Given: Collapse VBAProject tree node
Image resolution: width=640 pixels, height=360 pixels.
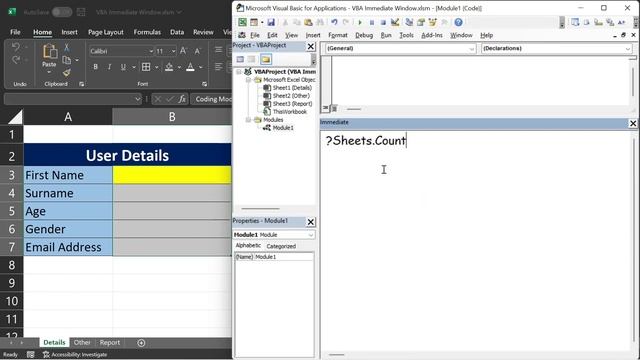Looking at the screenshot, I should point(239,72).
